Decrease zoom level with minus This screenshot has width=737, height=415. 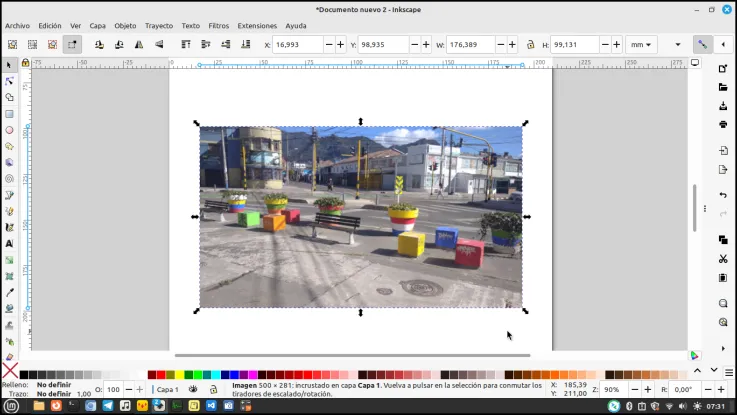tap(635, 389)
